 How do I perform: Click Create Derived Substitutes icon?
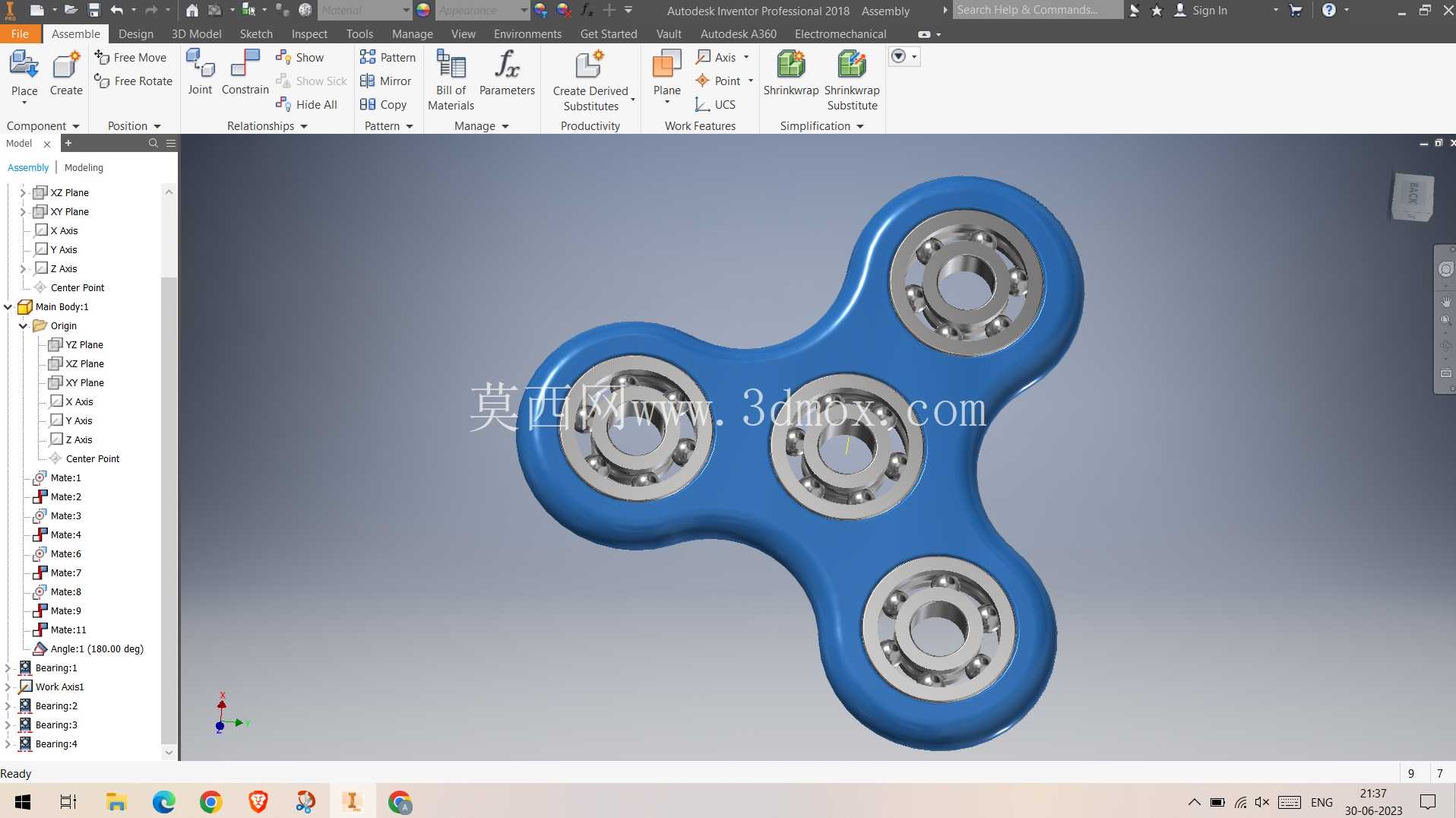tap(590, 65)
